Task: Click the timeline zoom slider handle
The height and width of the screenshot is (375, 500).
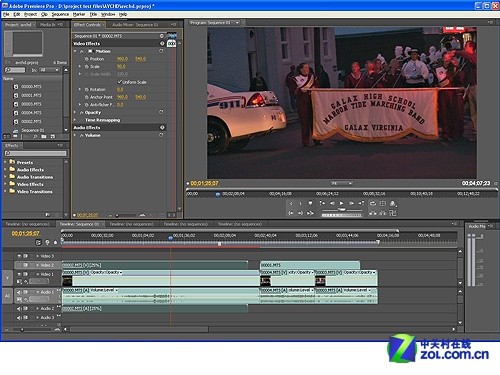Action: [22, 330]
